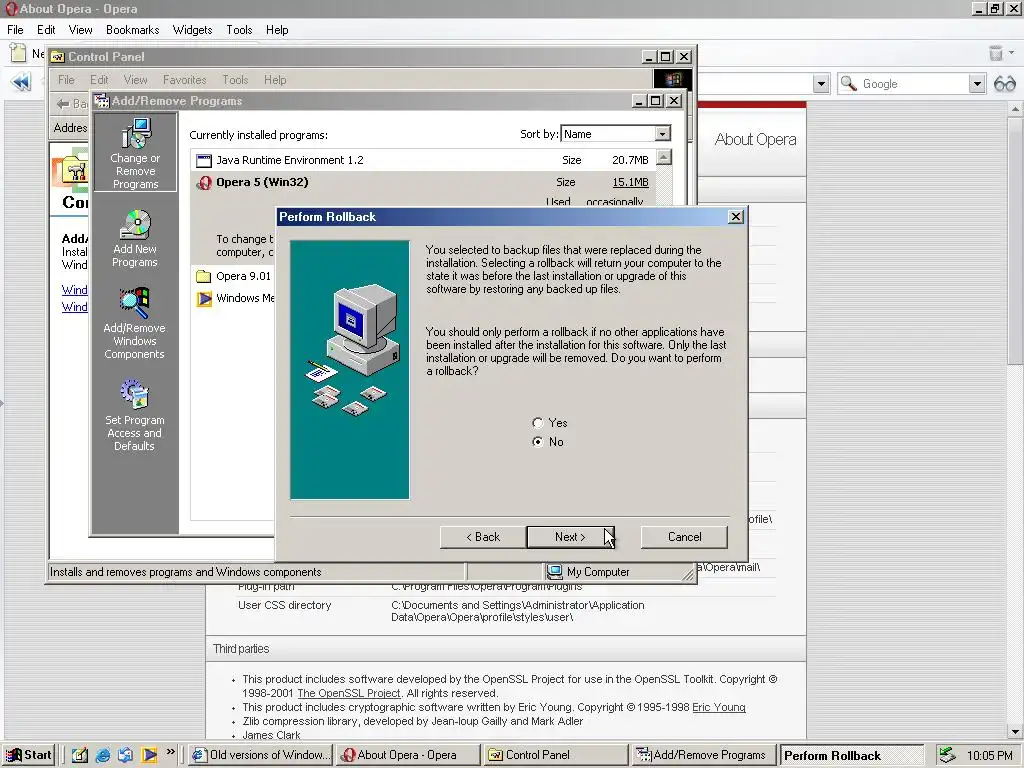Click in the Google search field
The width and height of the screenshot is (1024, 768).
point(910,84)
